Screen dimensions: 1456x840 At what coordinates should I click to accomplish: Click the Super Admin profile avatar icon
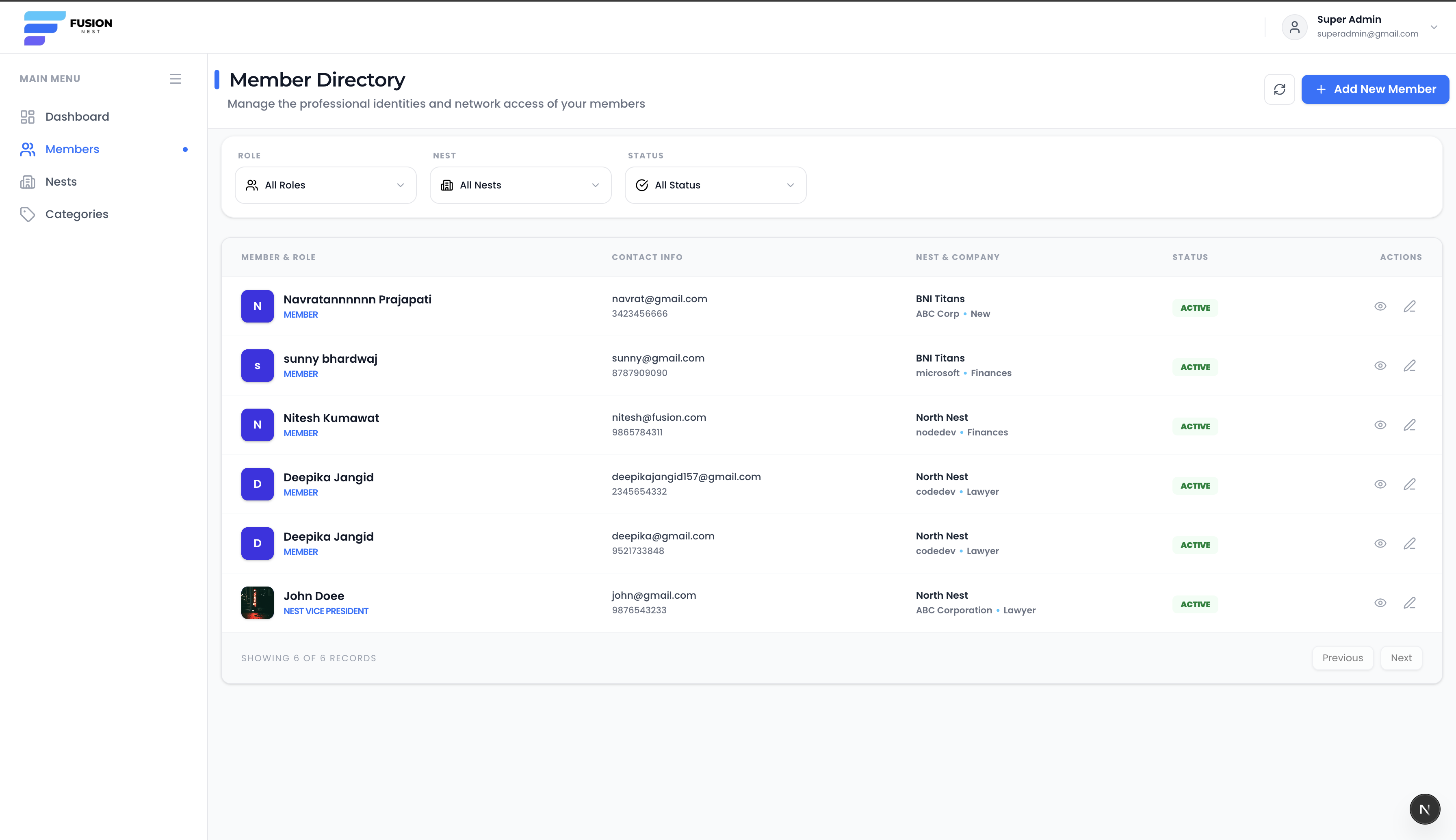1294,27
